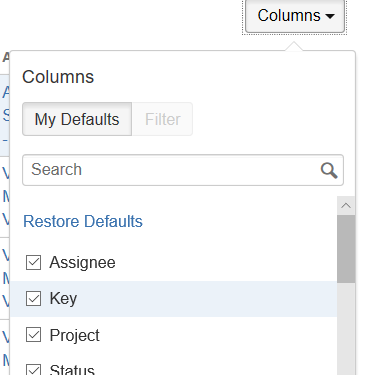The image size is (368, 375).
Task: Click the Columns heading in the popup
Action: click(58, 77)
